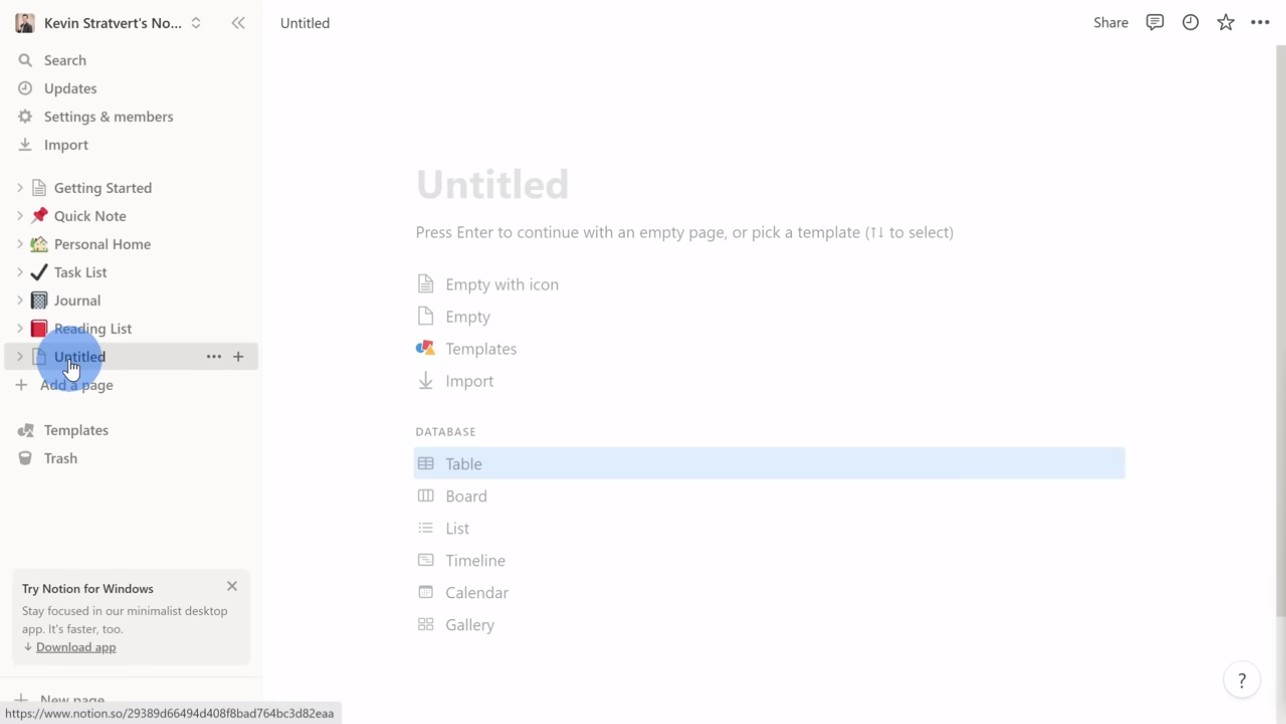Open the three-dot page menu at top right
This screenshot has height=724, width=1286.
pyautogui.click(x=1260, y=23)
